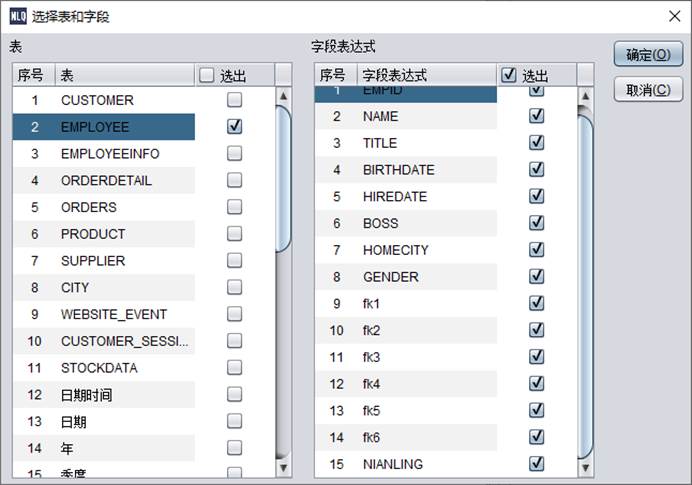Close the table and field selection dialog

671,15
